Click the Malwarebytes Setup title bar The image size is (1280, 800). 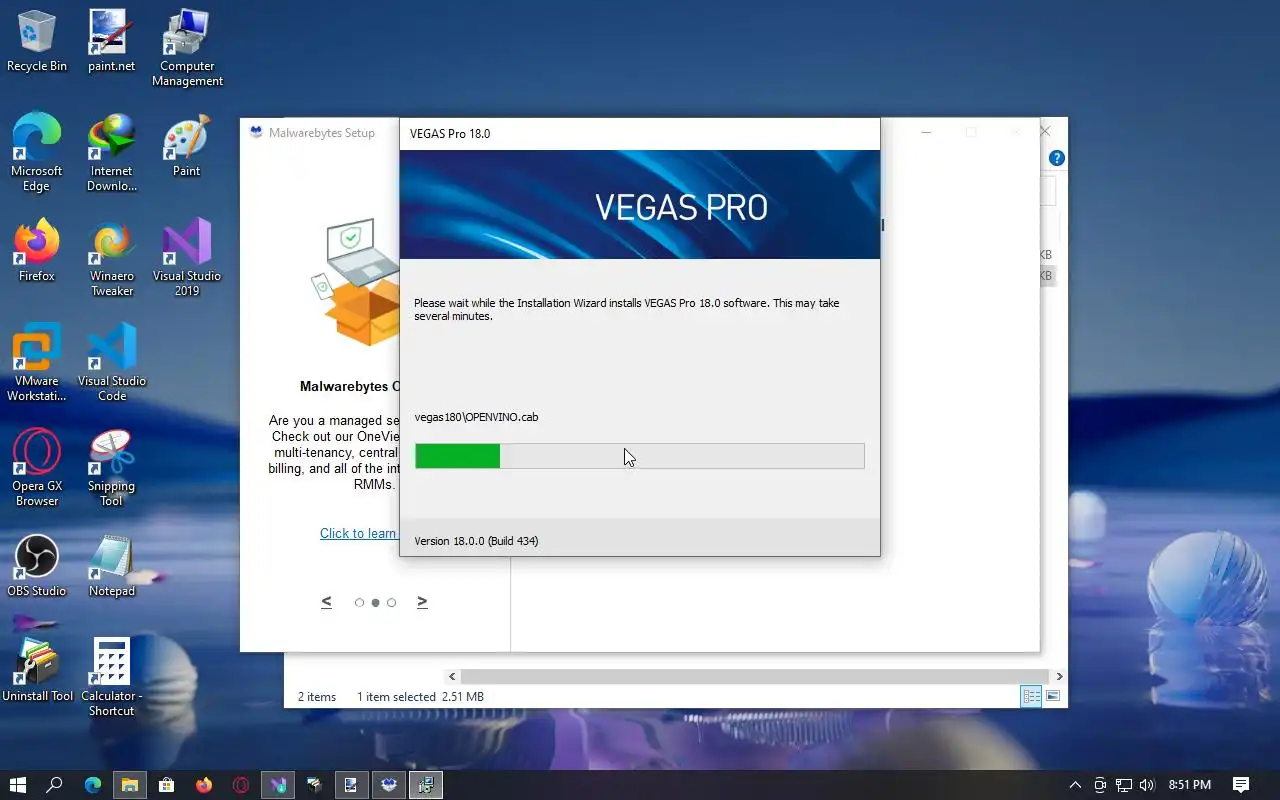[320, 132]
